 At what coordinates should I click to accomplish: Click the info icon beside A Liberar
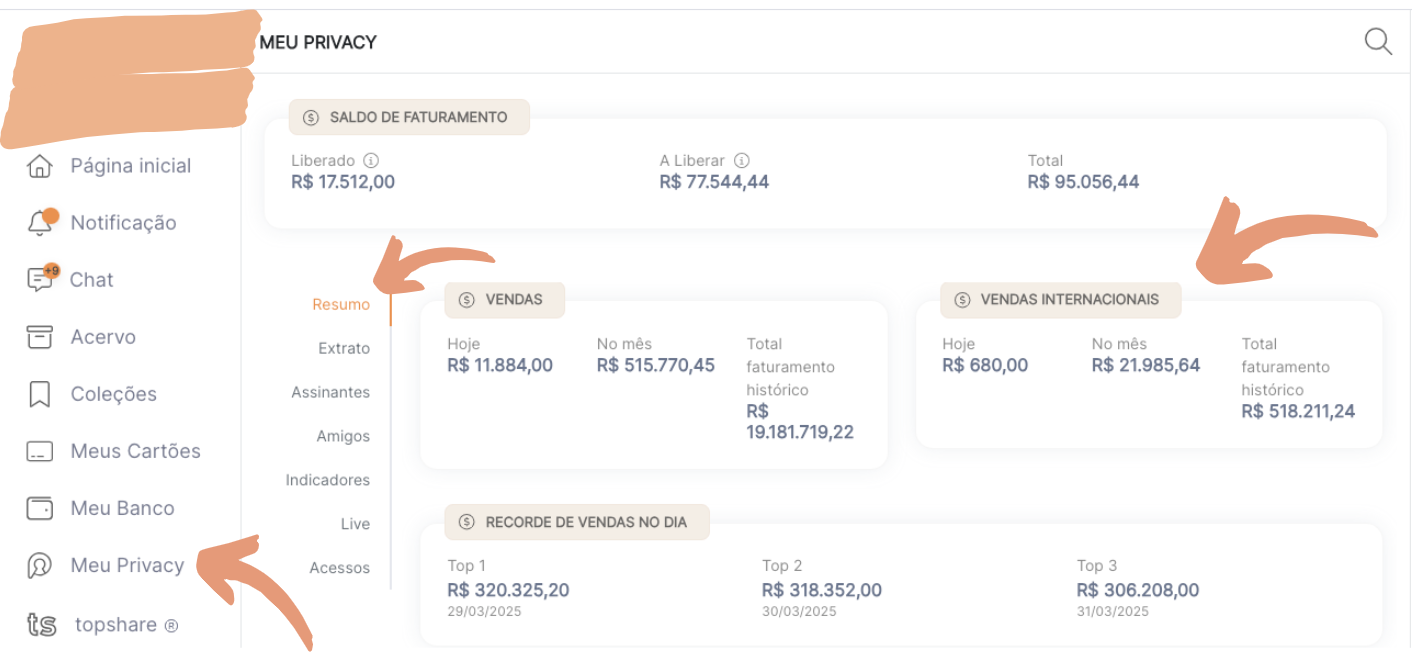click(741, 160)
